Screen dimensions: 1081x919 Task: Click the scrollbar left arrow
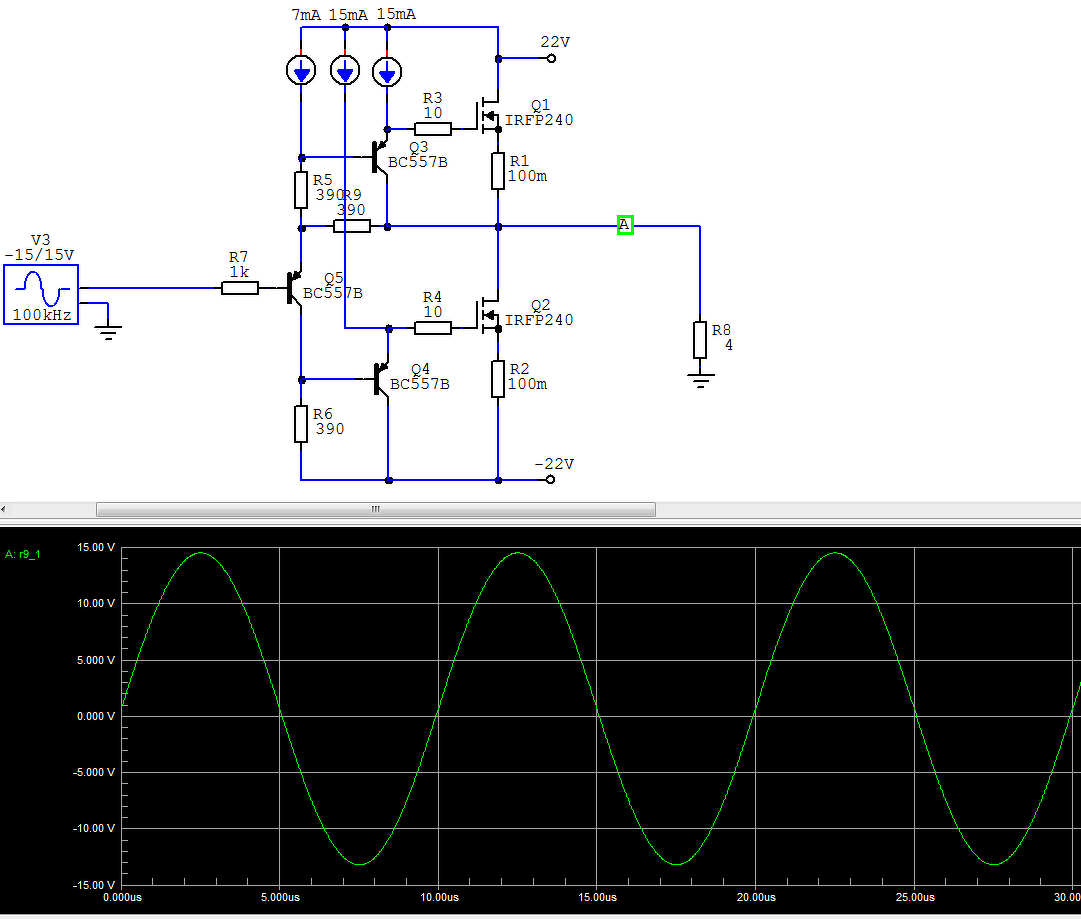[3, 509]
